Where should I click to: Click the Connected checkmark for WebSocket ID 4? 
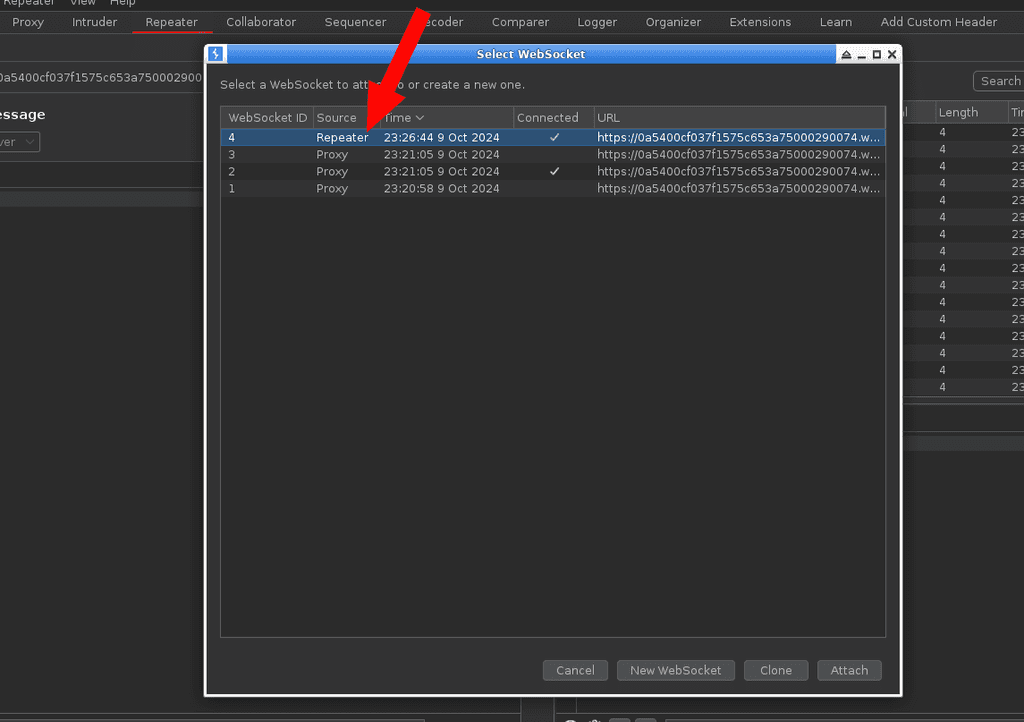click(x=554, y=138)
